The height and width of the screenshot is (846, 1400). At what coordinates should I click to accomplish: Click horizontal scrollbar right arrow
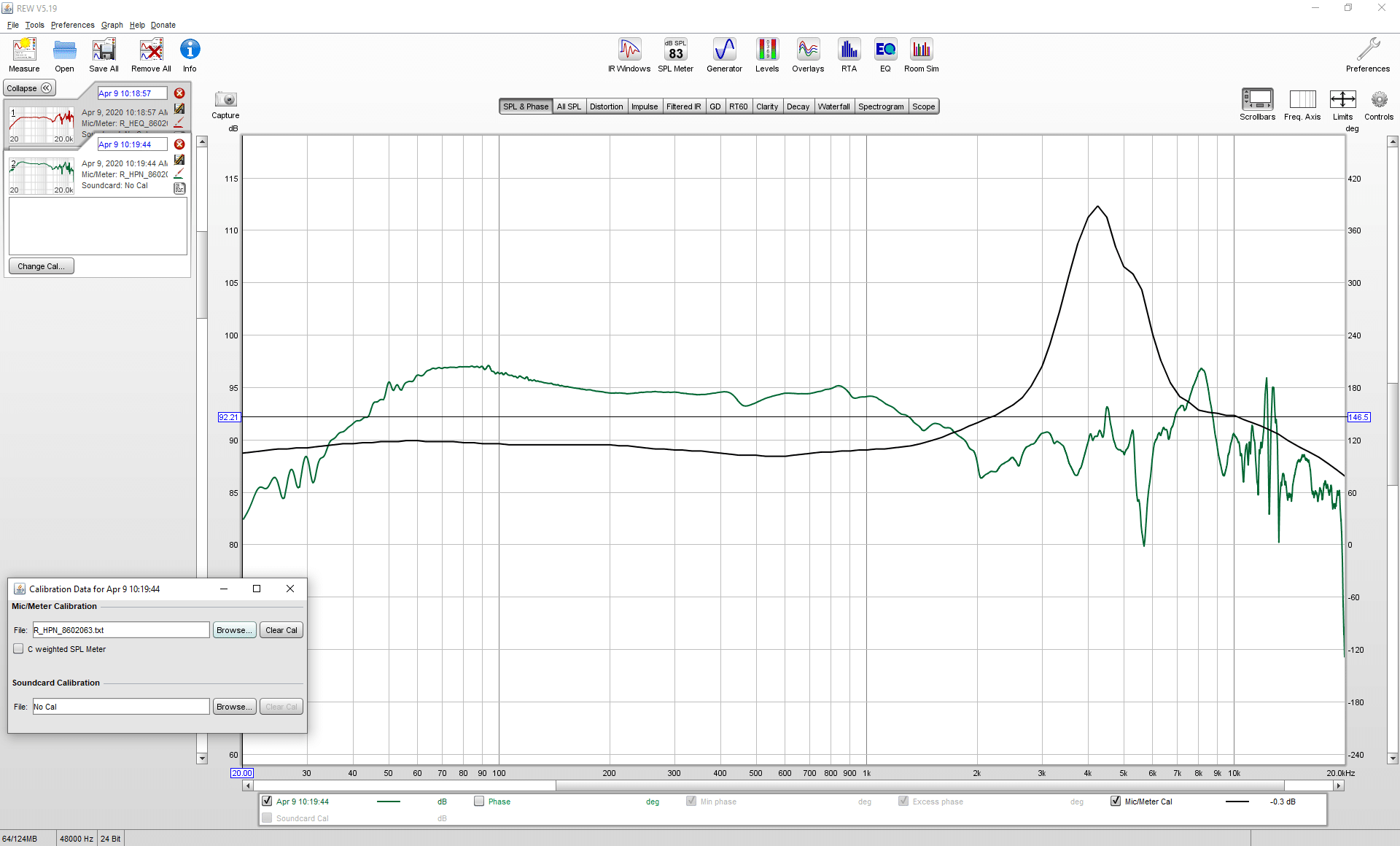(x=1338, y=785)
